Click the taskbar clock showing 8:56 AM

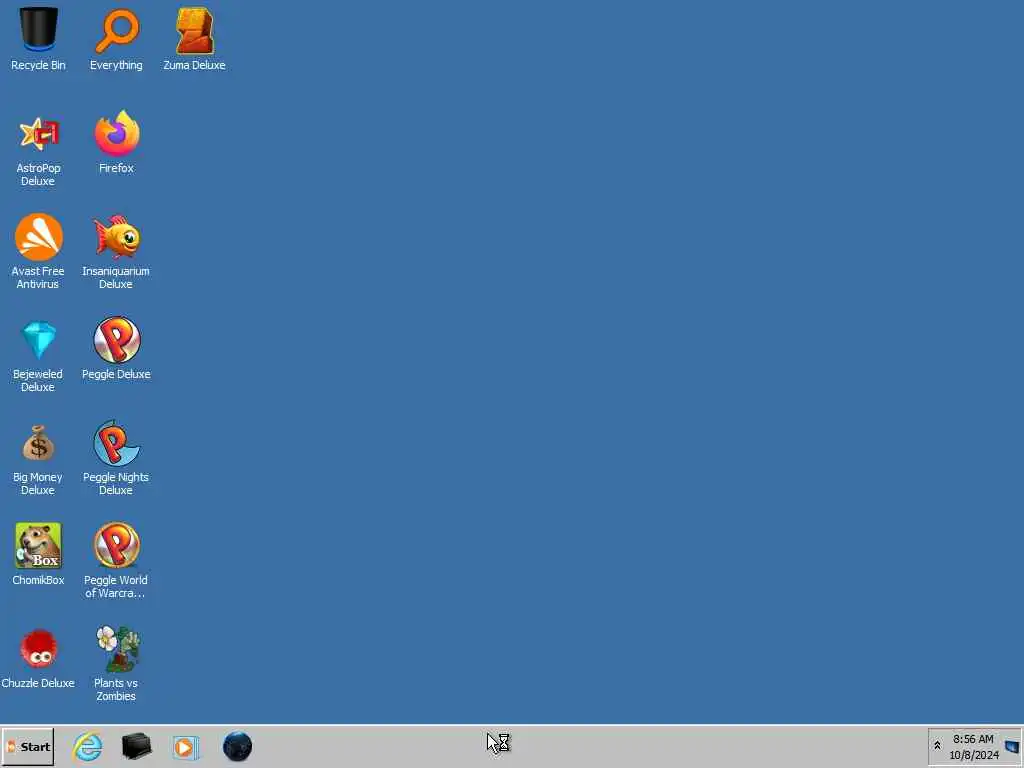pos(973,747)
